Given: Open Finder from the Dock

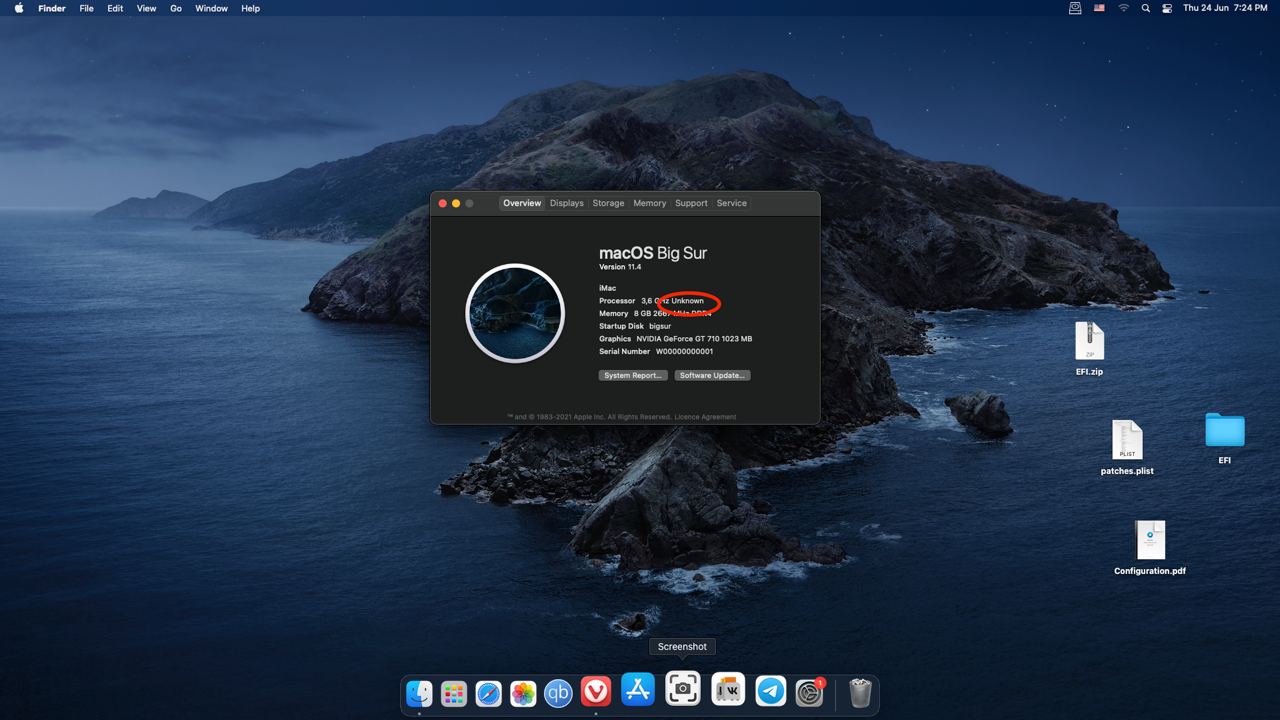Looking at the screenshot, I should click(x=419, y=693).
